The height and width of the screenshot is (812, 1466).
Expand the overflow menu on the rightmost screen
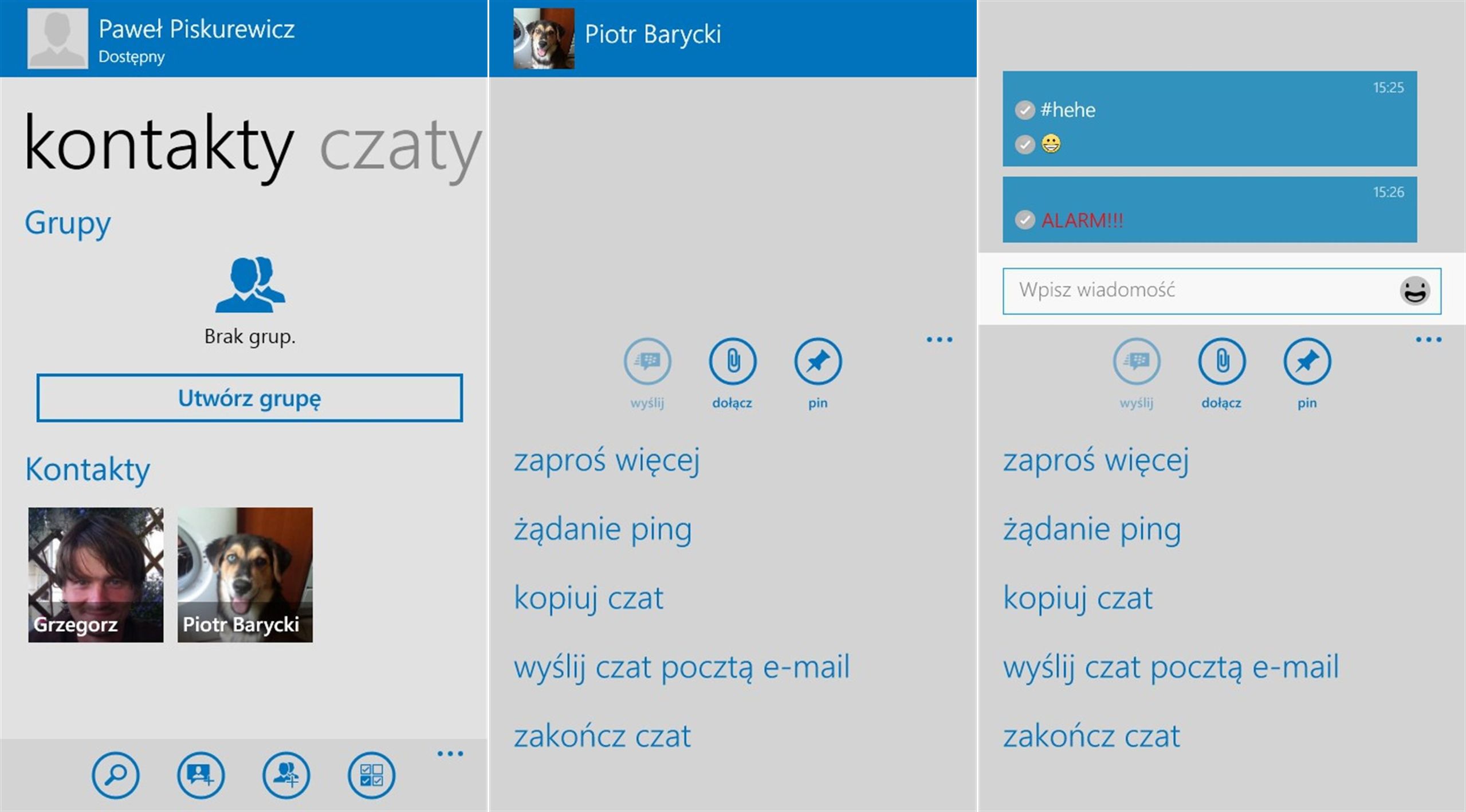[x=1426, y=338]
